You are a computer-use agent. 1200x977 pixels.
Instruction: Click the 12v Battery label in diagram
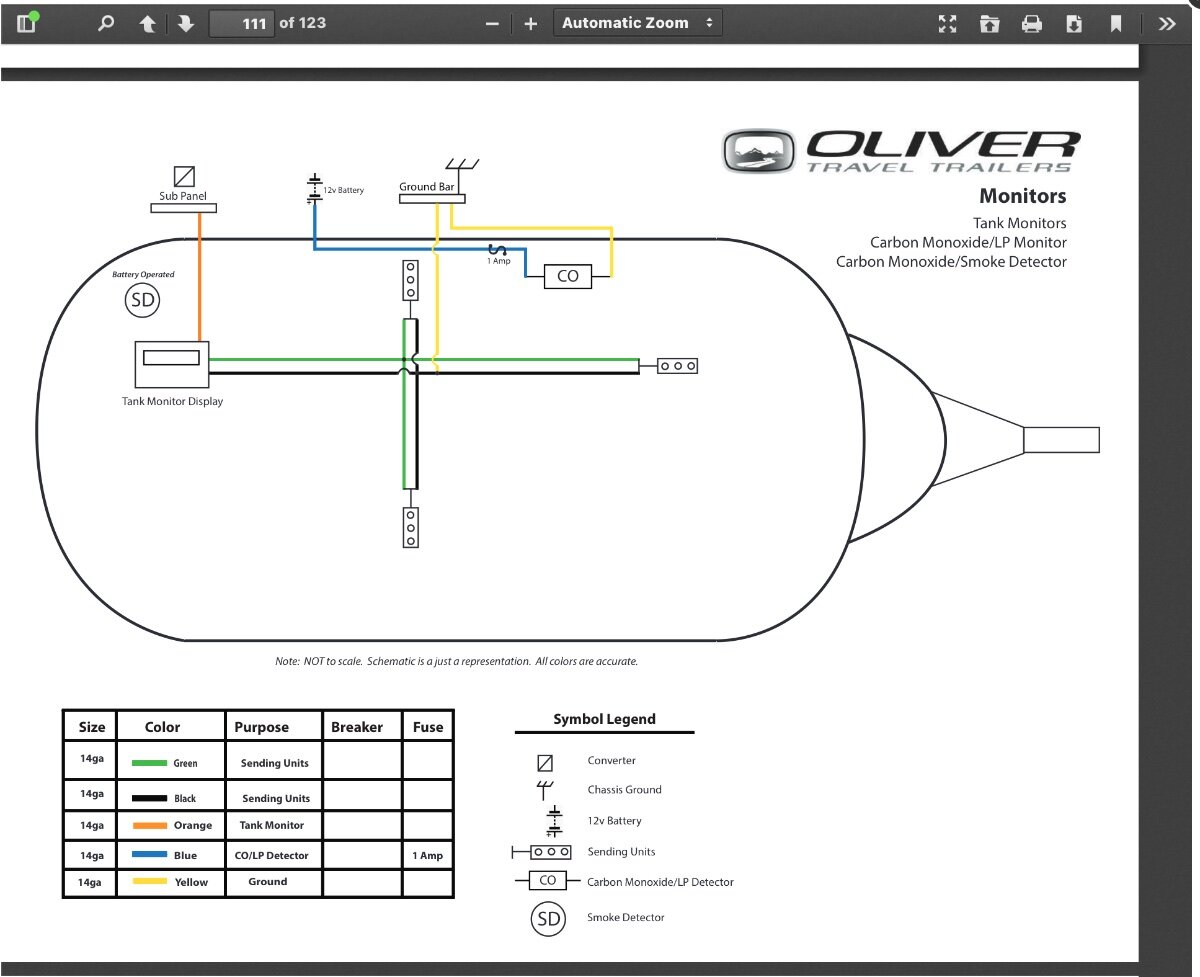343,190
